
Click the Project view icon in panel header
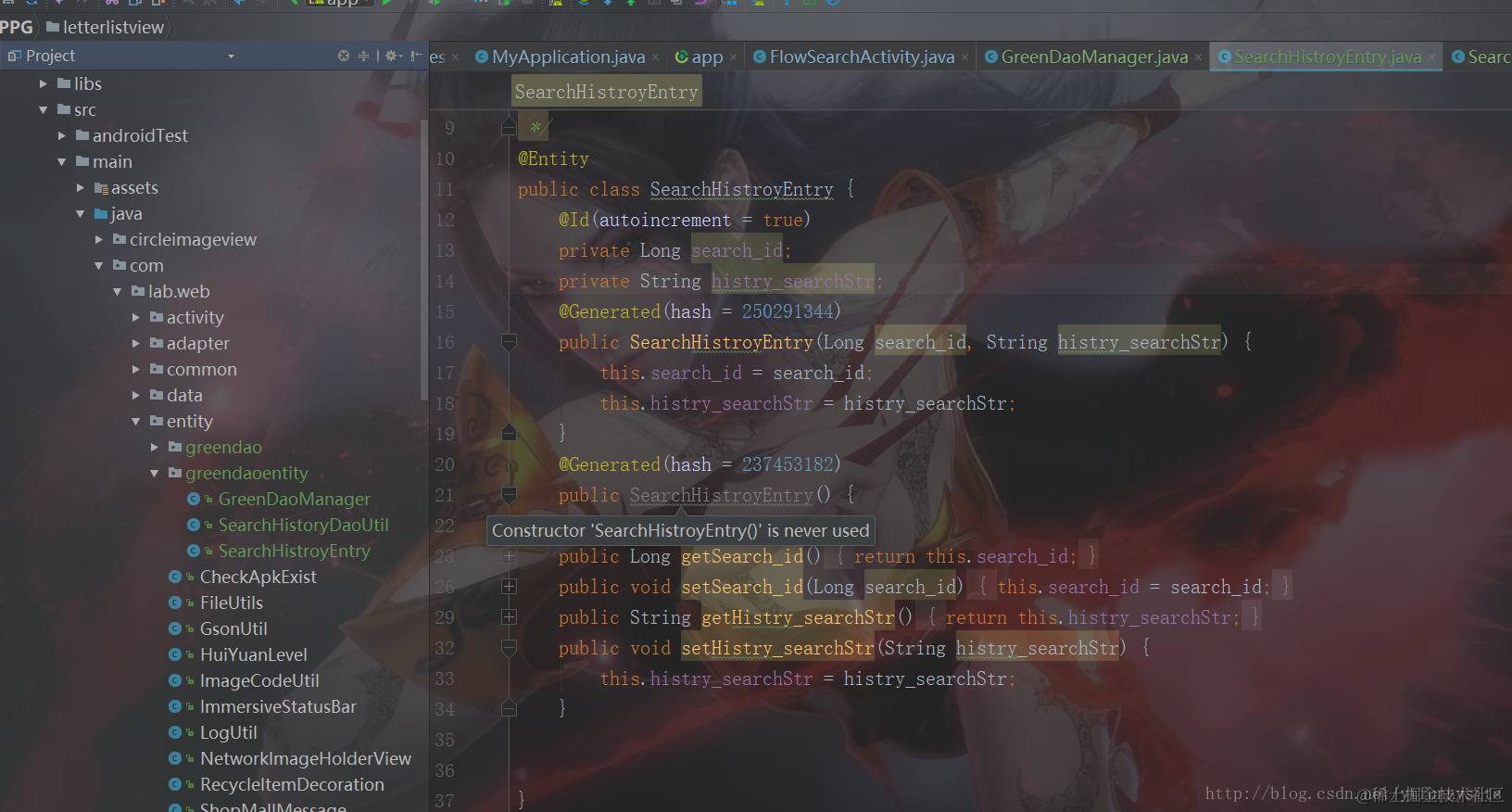tap(14, 56)
